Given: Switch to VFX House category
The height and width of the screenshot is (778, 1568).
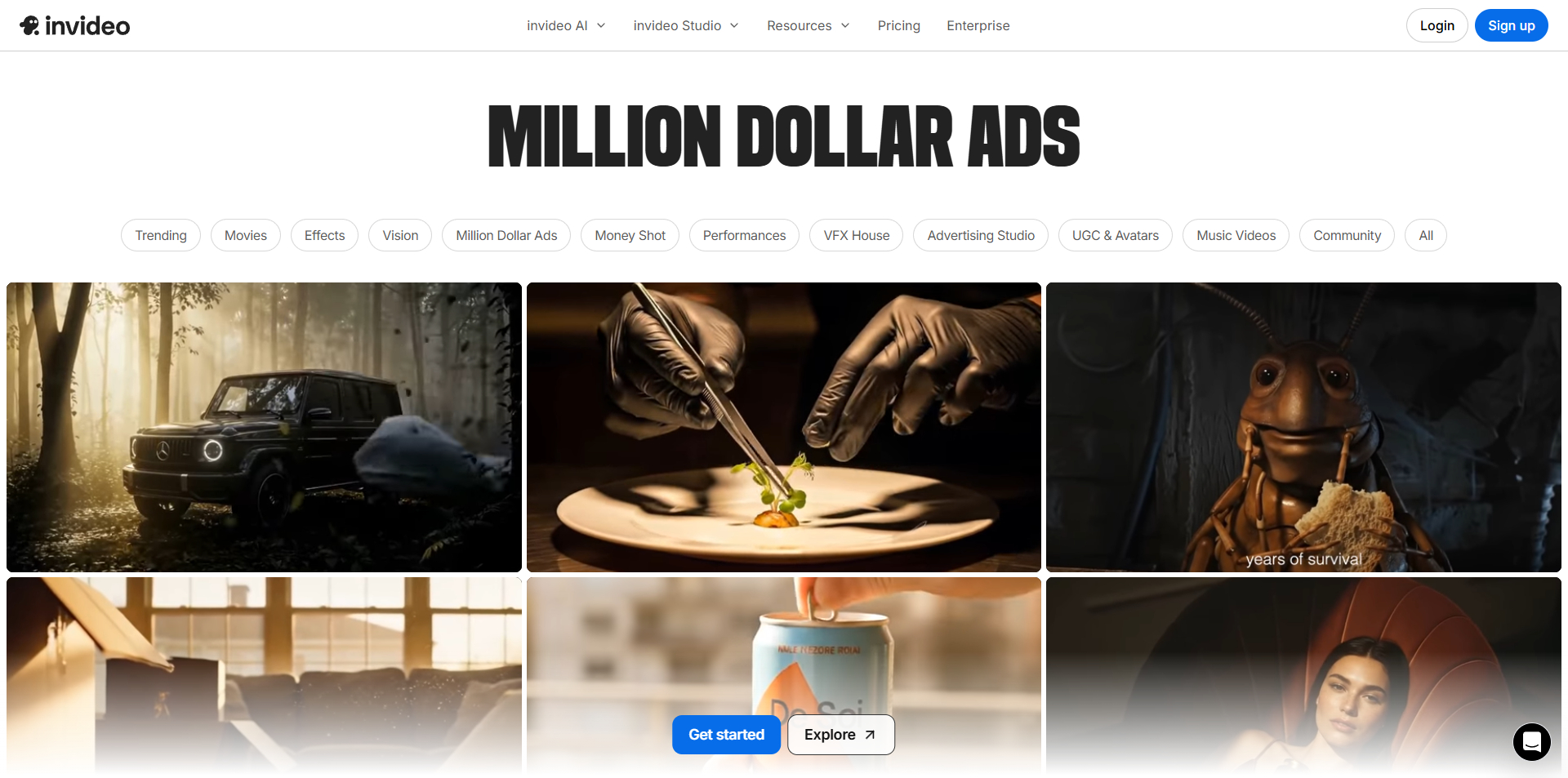Looking at the screenshot, I should point(856,235).
